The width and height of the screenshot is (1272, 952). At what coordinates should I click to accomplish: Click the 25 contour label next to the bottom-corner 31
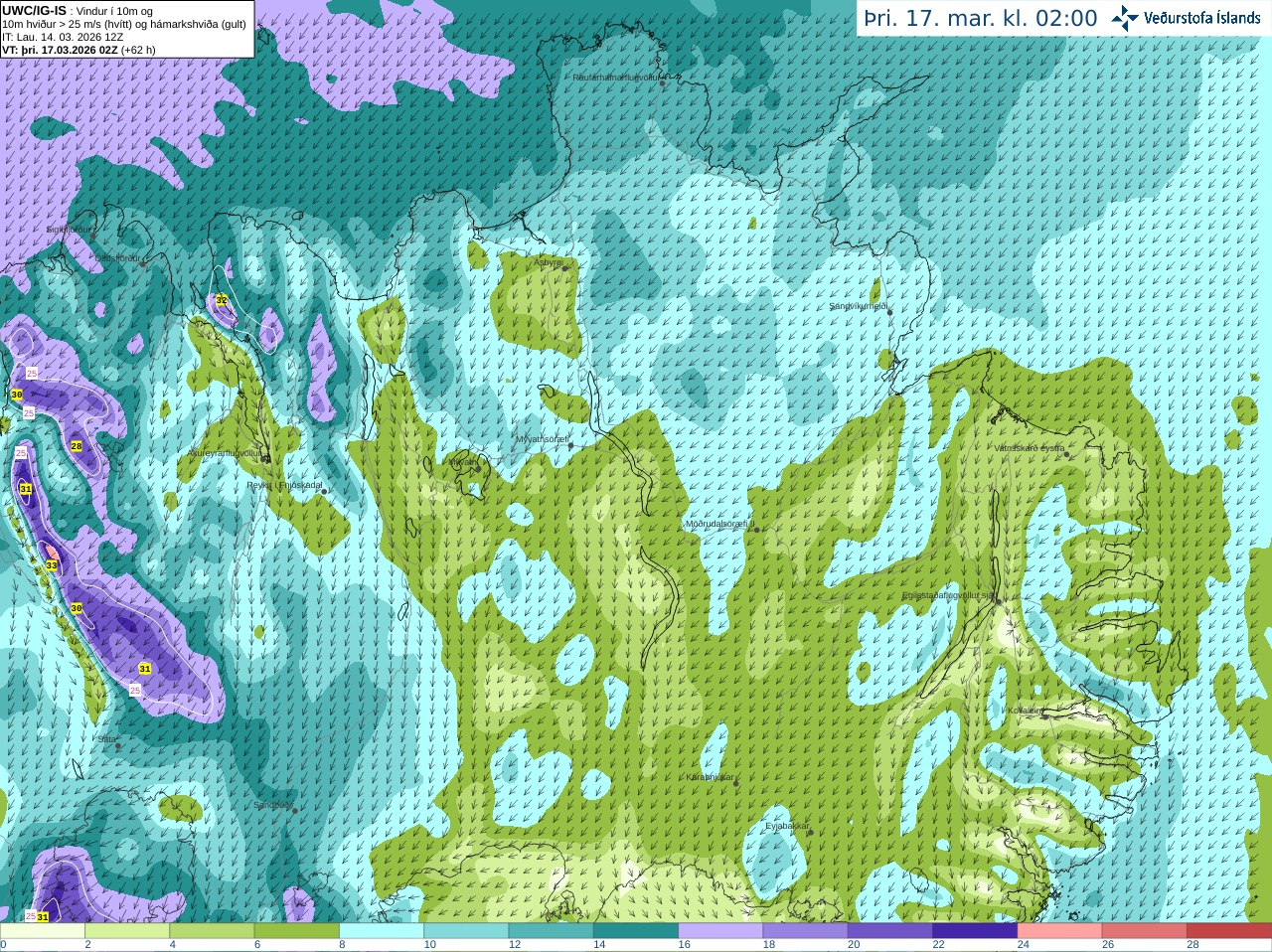[x=30, y=915]
